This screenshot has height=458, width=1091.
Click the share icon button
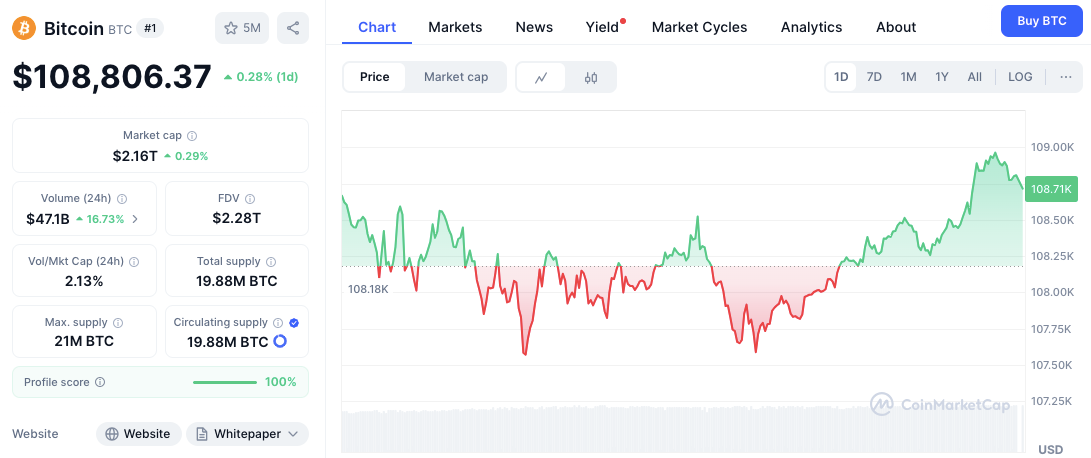(x=293, y=28)
